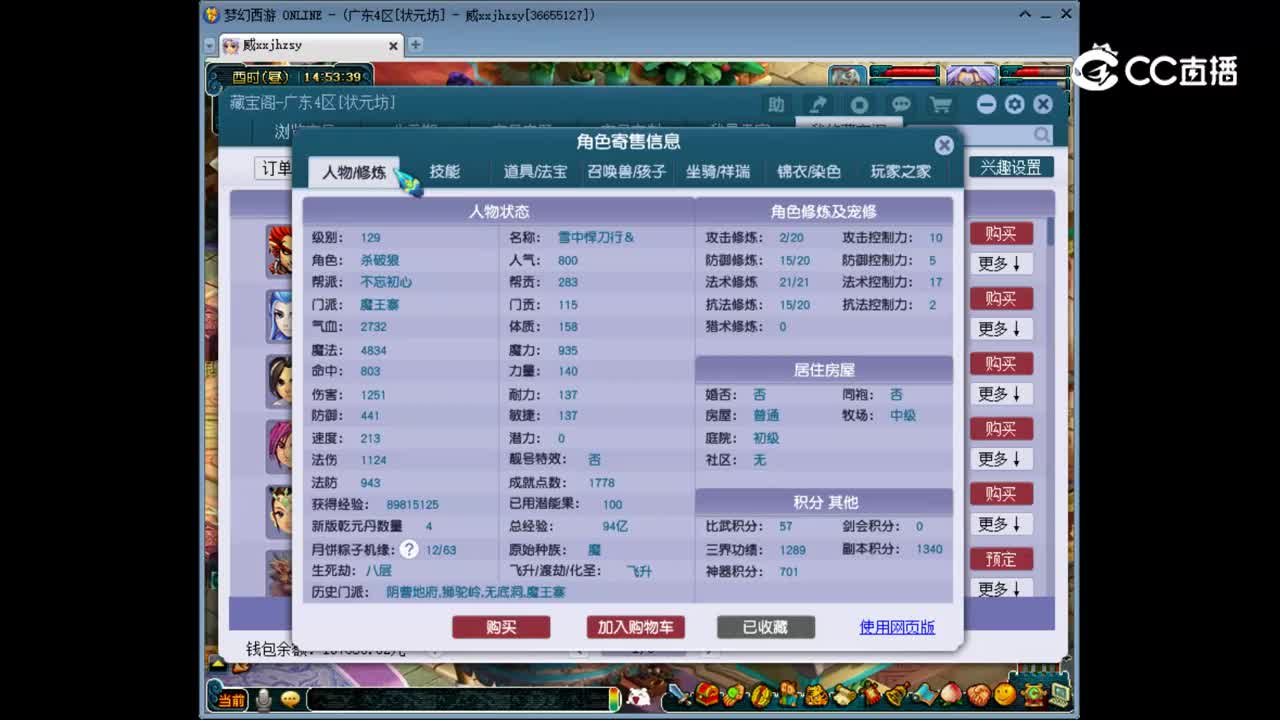The height and width of the screenshot is (720, 1280).
Task: Click the microphone icon in the chat bar
Action: (263, 699)
